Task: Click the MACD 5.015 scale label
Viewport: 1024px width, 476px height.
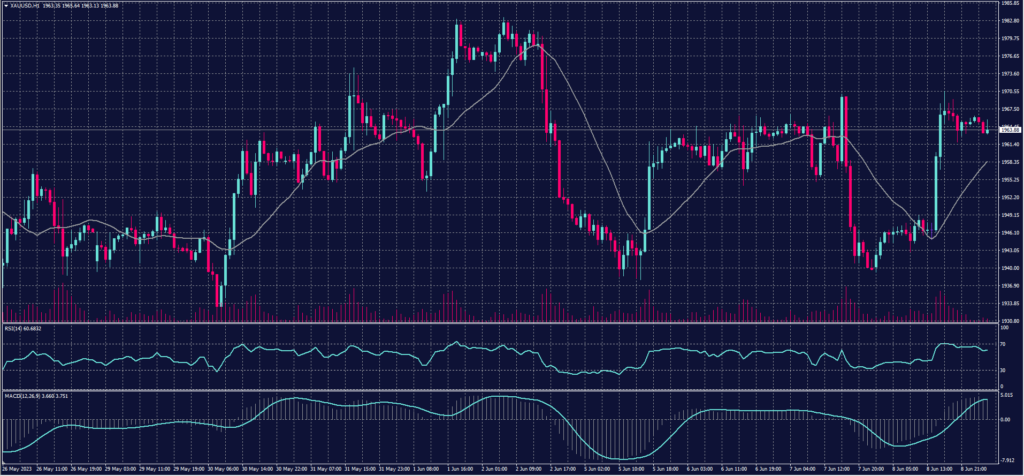Action: (x=1008, y=395)
